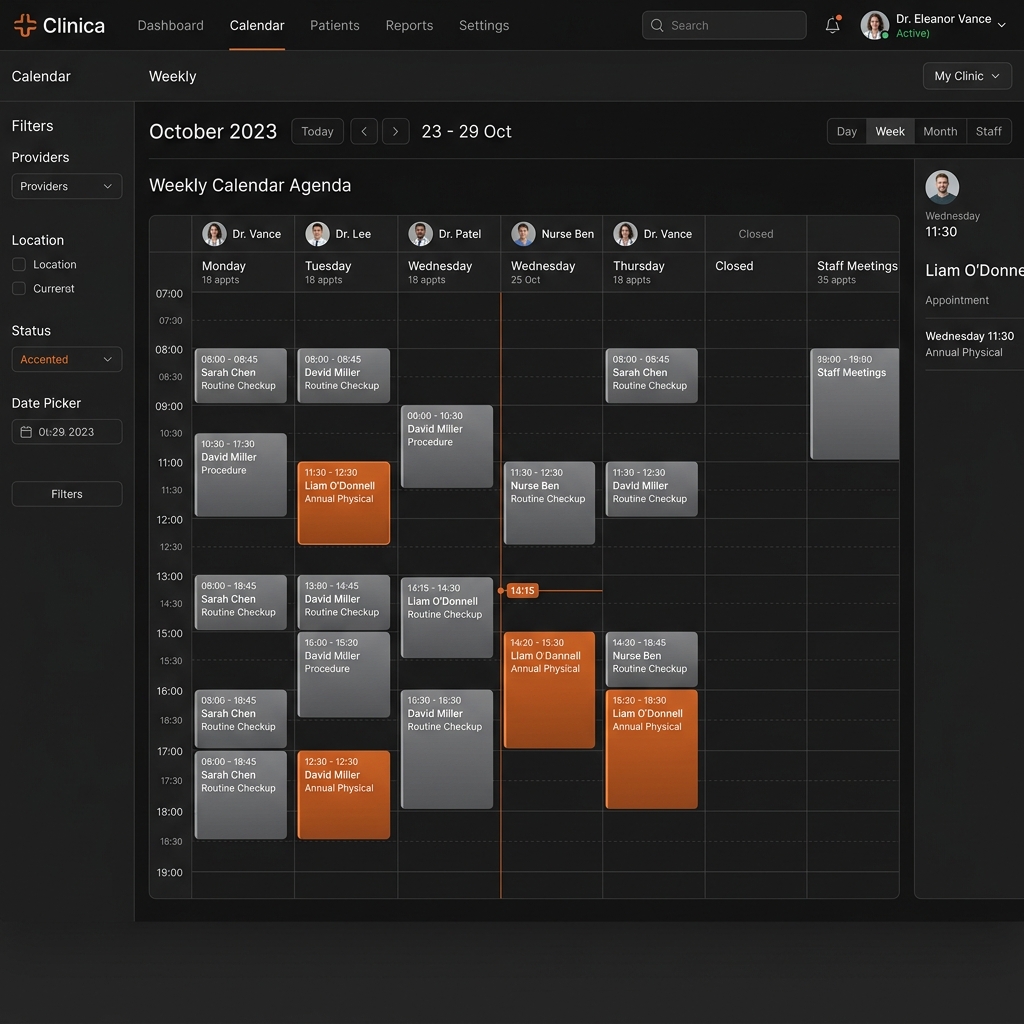1024x1024 pixels.
Task: Open Dr. Eleanor Vance profile avatar
Action: pos(874,25)
